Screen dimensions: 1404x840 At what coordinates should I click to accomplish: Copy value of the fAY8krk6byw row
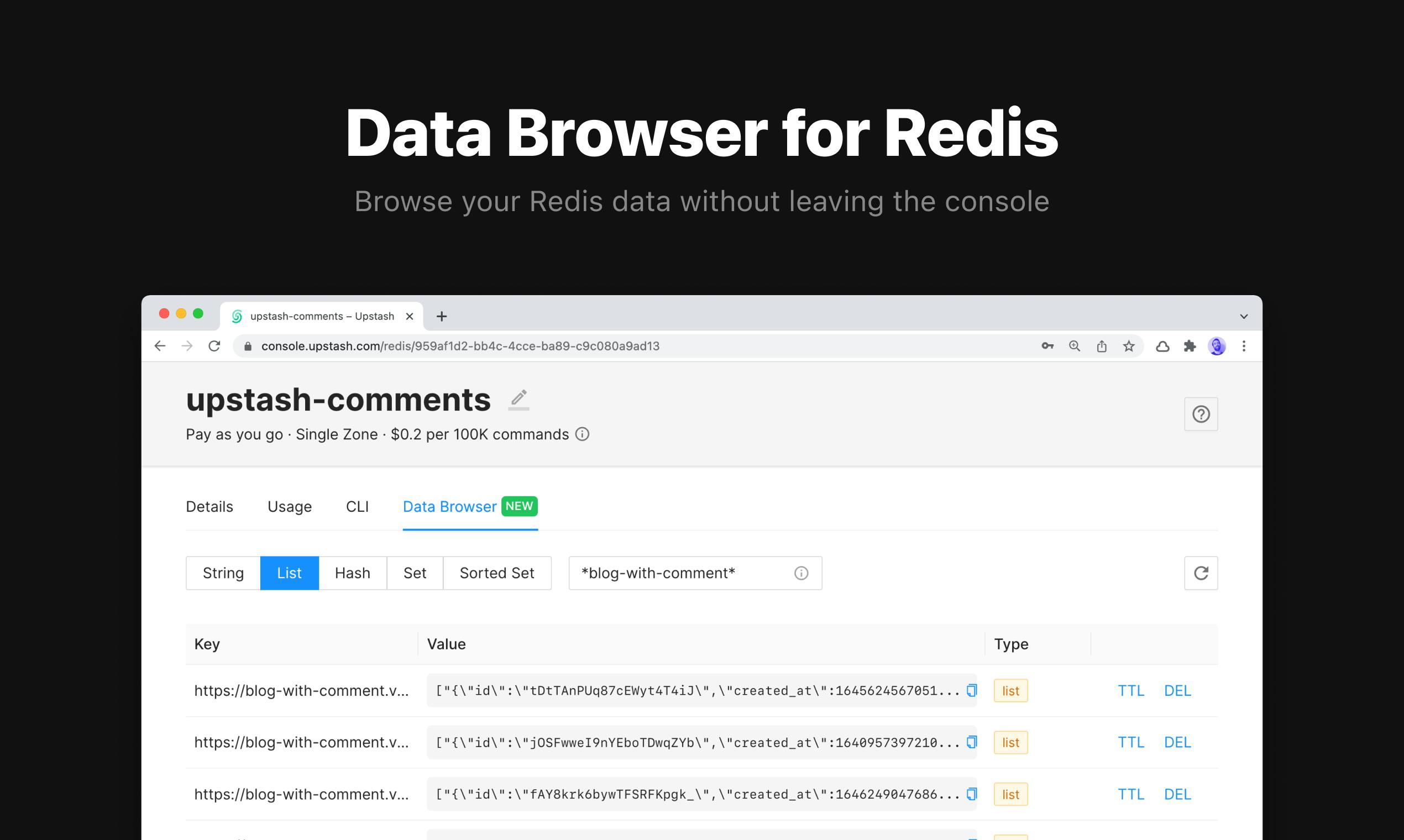pyautogui.click(x=972, y=794)
